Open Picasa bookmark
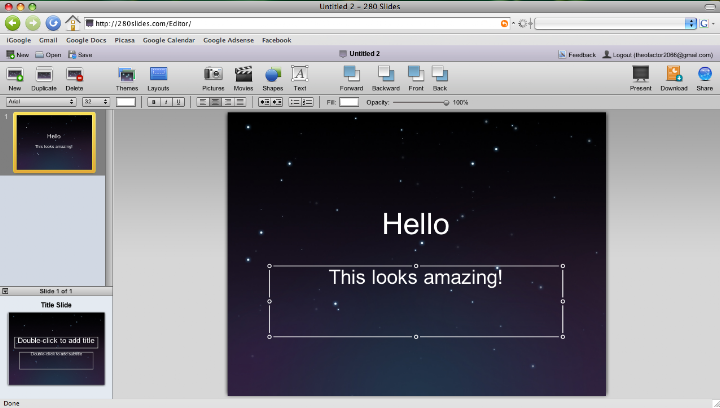 [124, 40]
